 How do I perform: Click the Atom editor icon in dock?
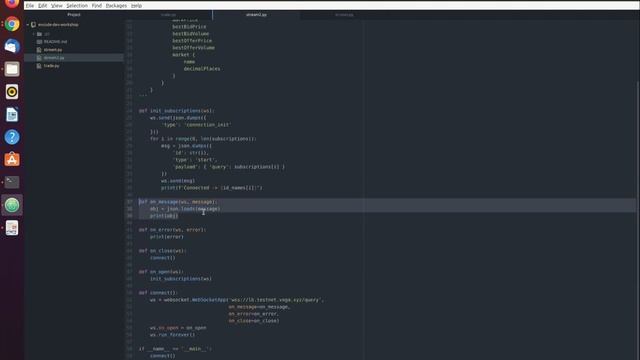[12, 205]
